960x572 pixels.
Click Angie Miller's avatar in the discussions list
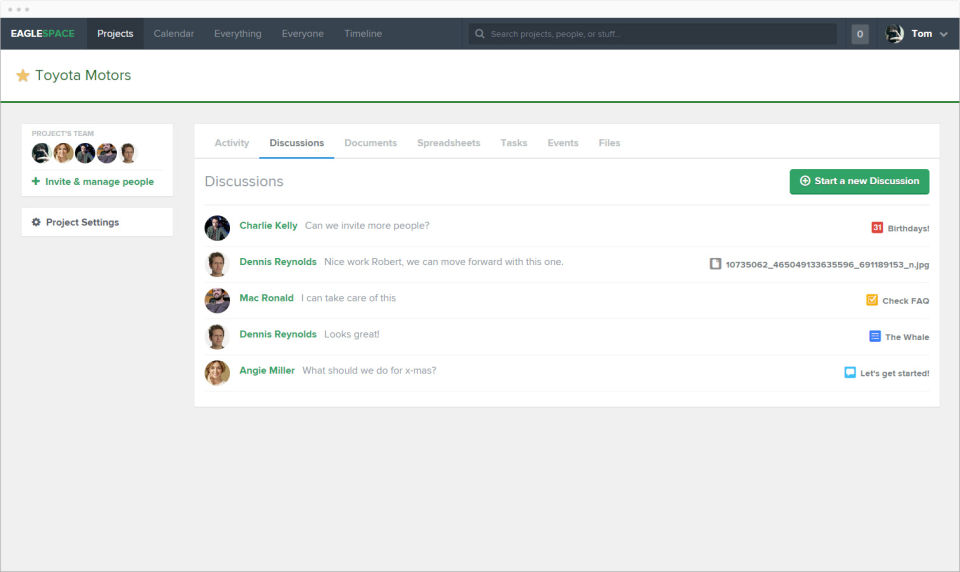click(217, 372)
